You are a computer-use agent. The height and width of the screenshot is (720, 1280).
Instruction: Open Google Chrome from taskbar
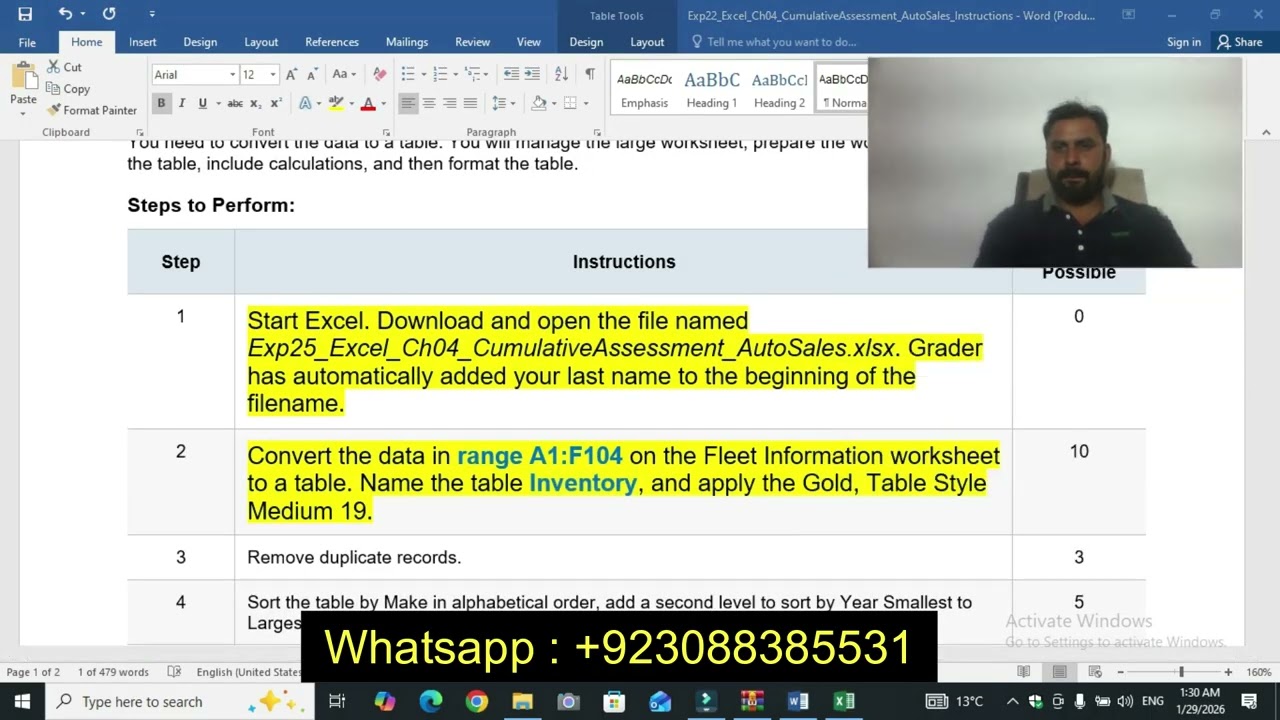[x=476, y=702]
